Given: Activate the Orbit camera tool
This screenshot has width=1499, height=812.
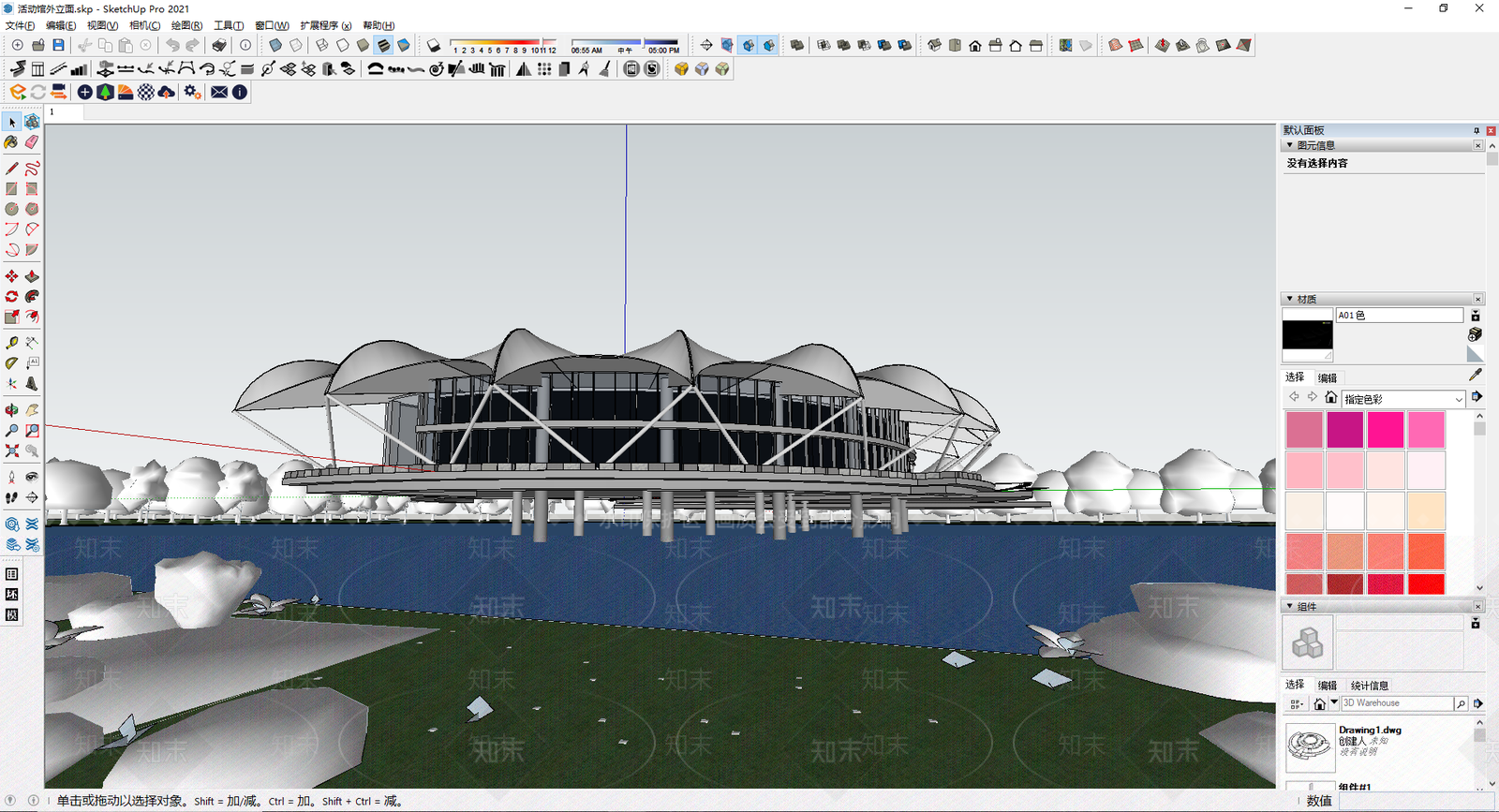Looking at the screenshot, I should pyautogui.click(x=11, y=410).
